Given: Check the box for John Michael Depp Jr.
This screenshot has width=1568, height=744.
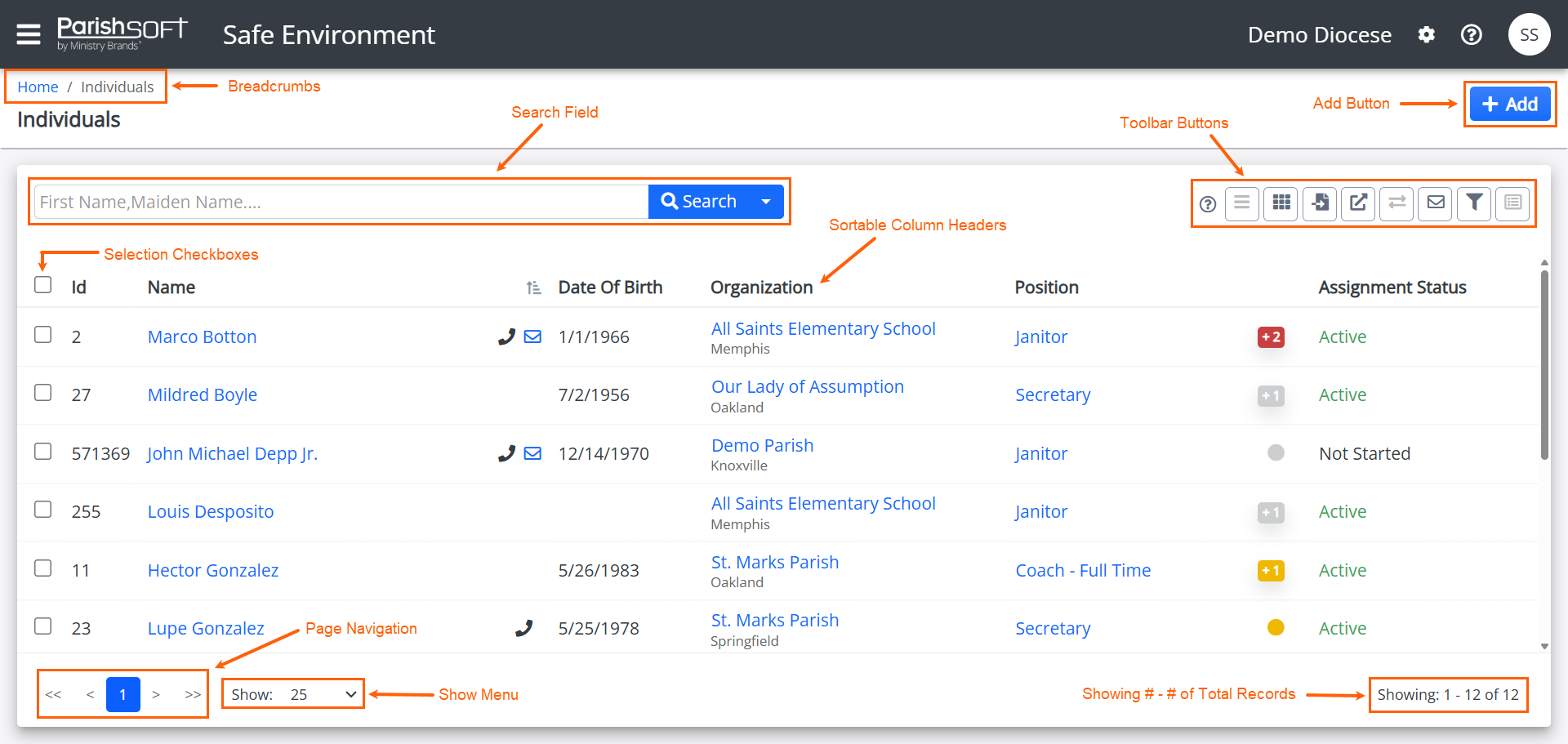Looking at the screenshot, I should (43, 452).
